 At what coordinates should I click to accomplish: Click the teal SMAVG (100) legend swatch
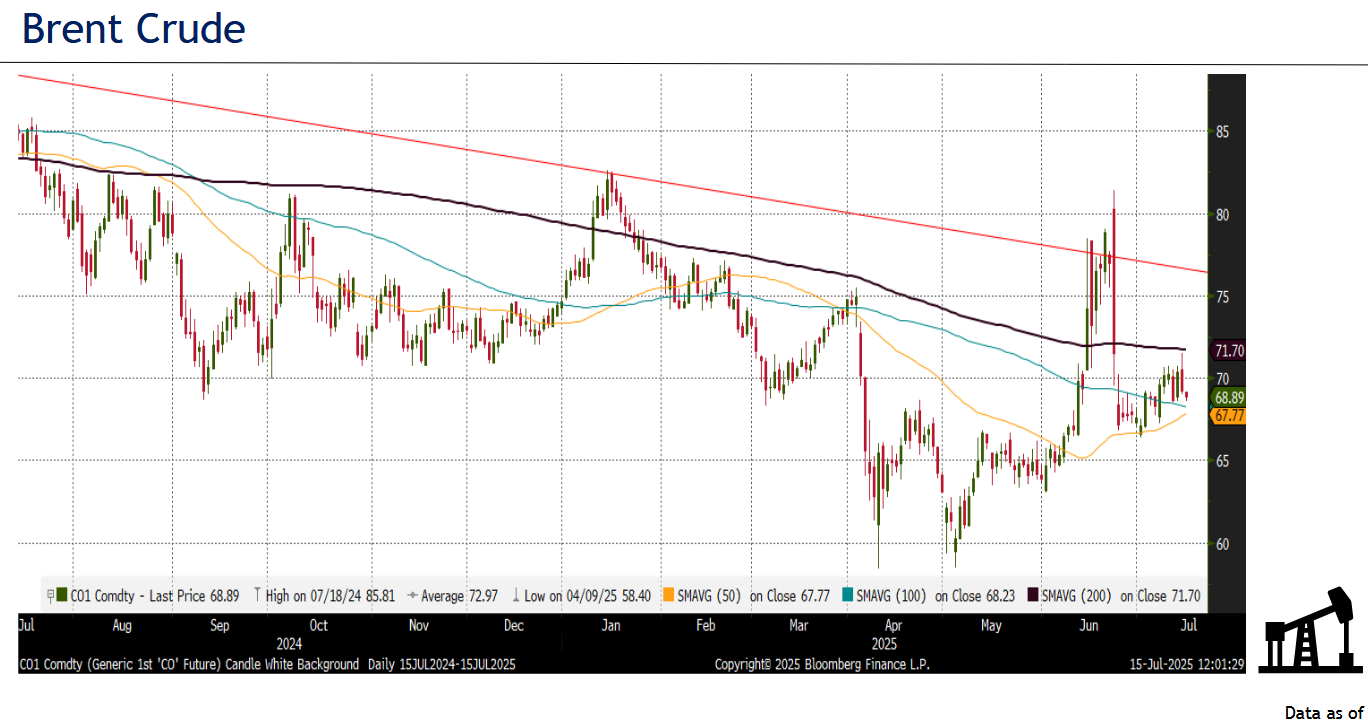(x=849, y=596)
